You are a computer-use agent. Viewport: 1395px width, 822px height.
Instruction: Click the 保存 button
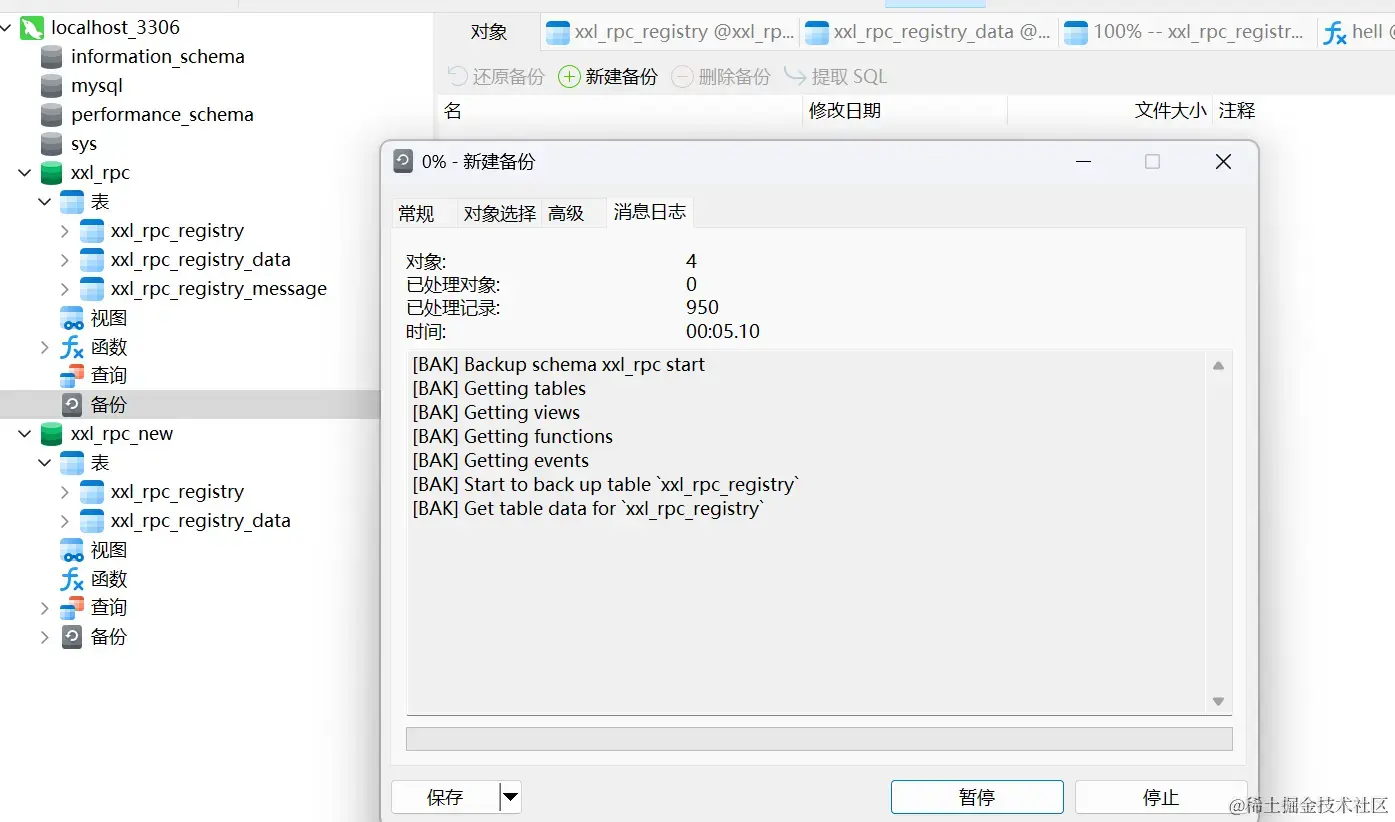pos(445,798)
